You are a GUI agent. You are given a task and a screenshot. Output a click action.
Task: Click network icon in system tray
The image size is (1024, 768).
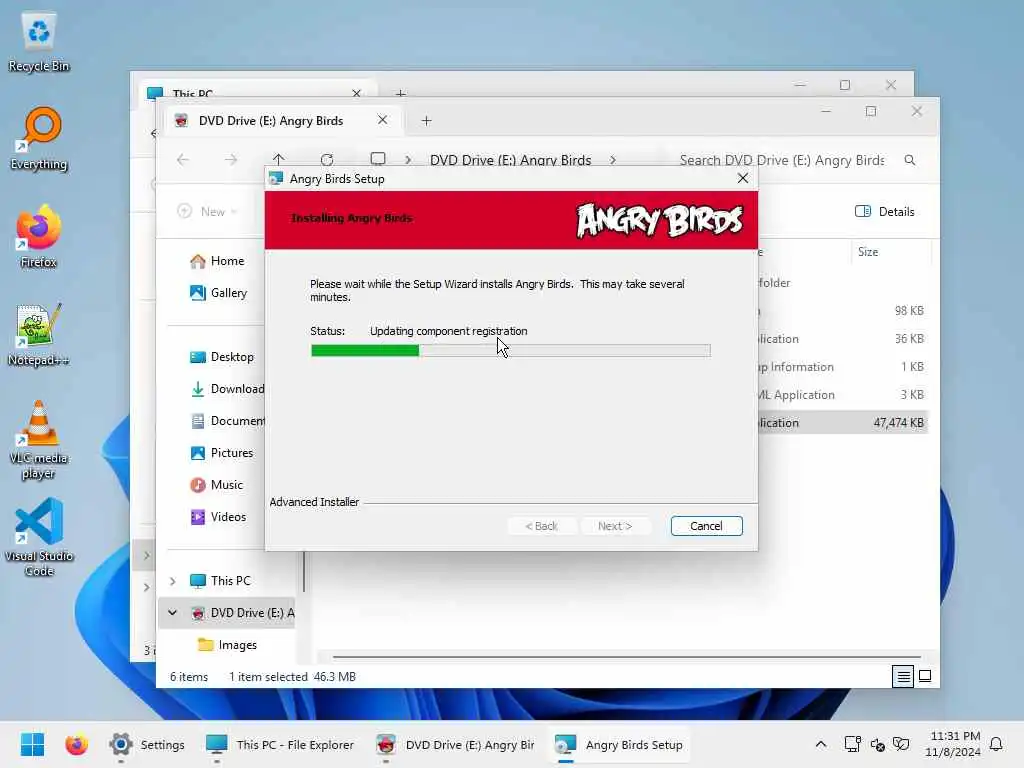point(852,744)
